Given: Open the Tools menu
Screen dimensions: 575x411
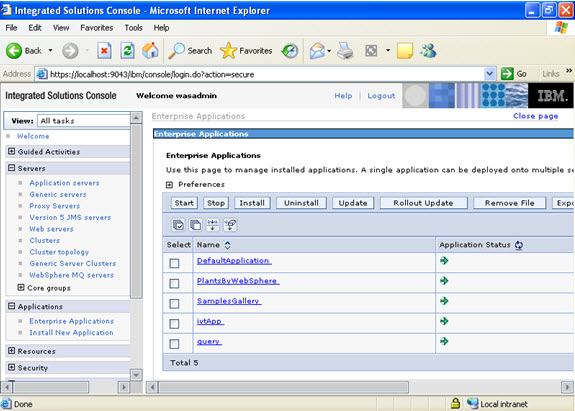Looking at the screenshot, I should pos(133,28).
